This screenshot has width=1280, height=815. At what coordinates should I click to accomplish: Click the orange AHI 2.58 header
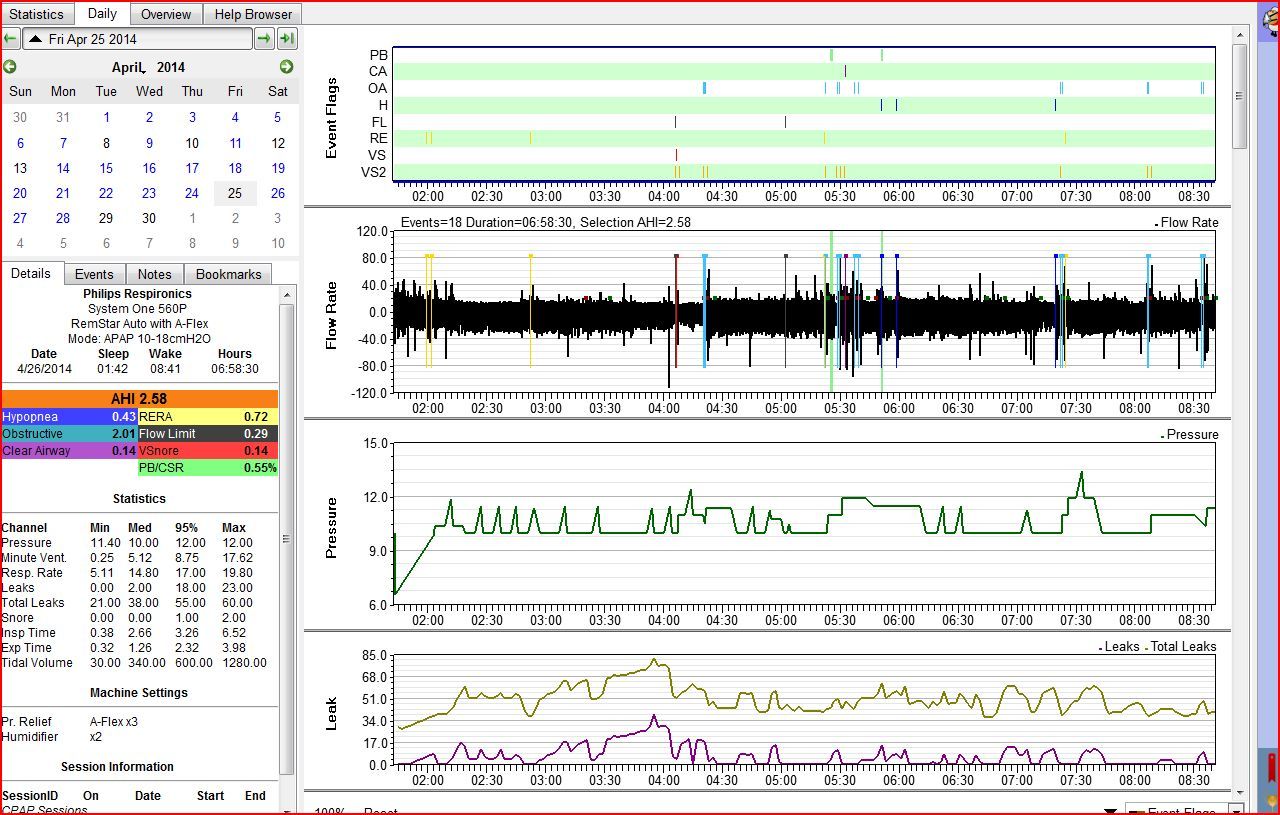[139, 398]
